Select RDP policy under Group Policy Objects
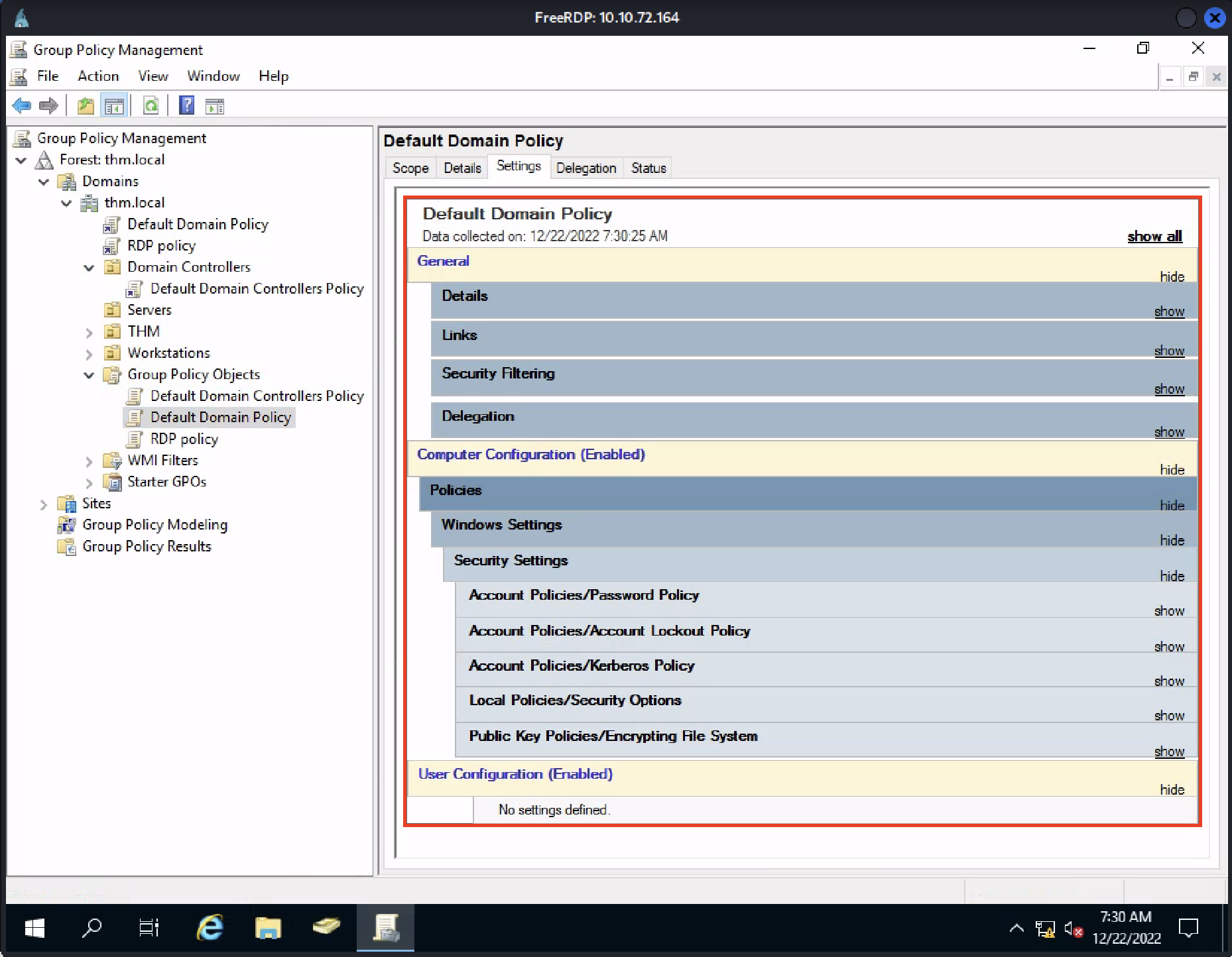Screen dimensions: 1232x957 click(x=184, y=439)
